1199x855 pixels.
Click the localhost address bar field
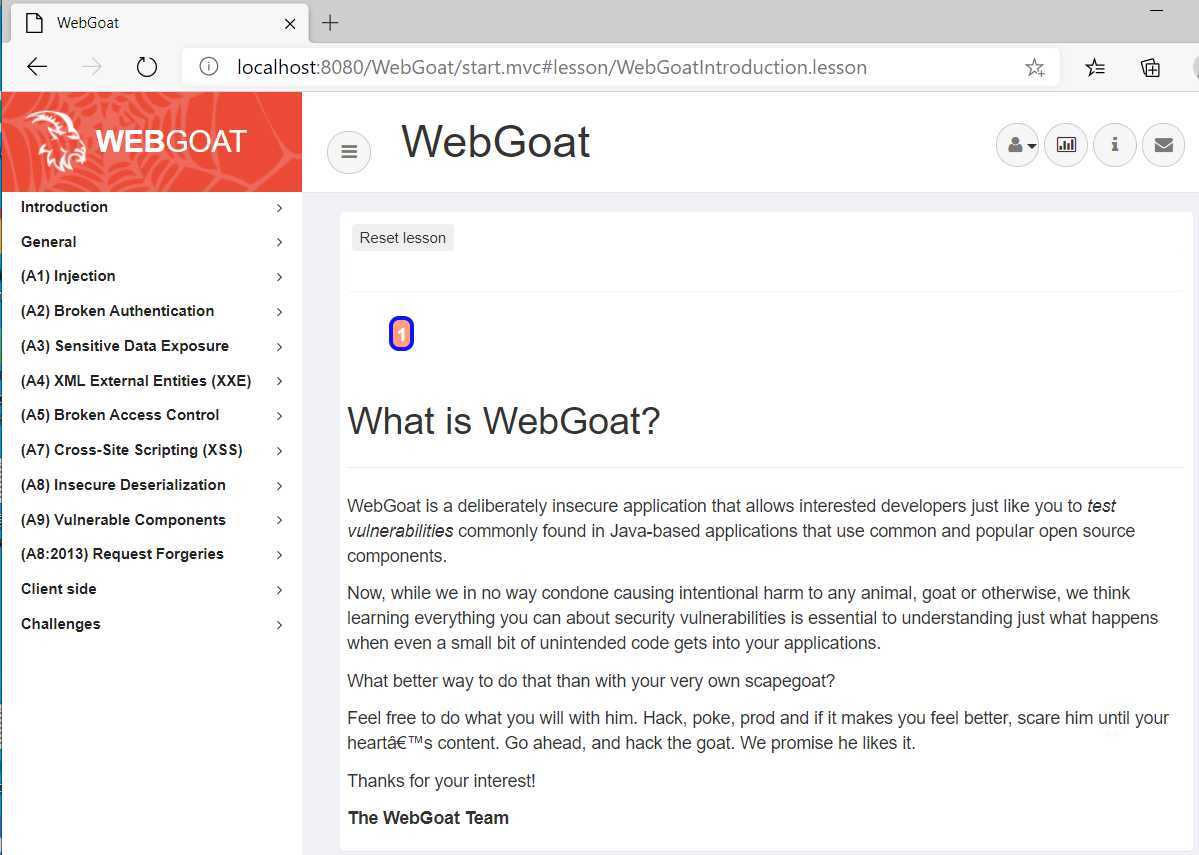[x=620, y=67]
